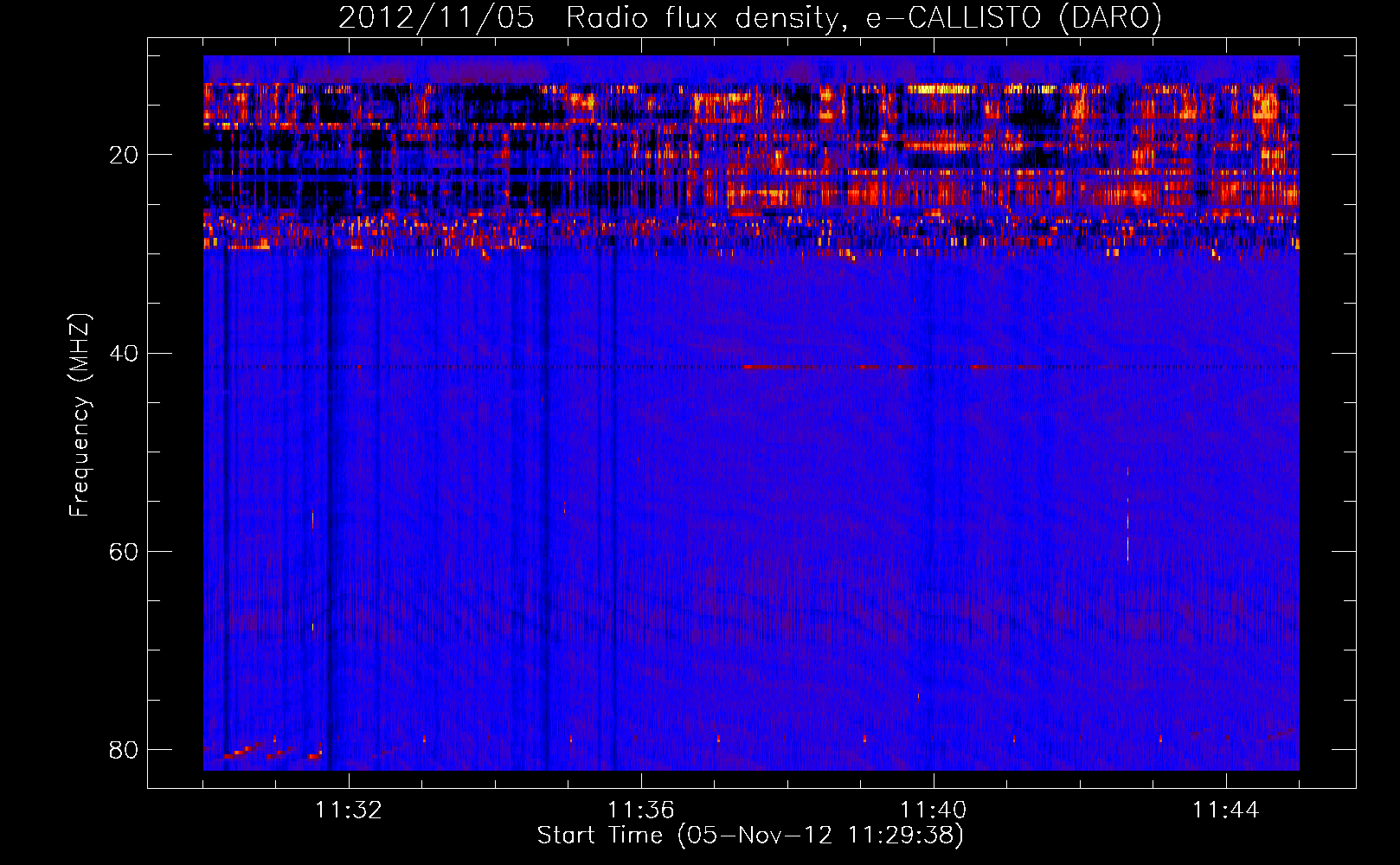1400x865 pixels.
Task: Click the 11:44 time tick label
Action: [x=1226, y=811]
